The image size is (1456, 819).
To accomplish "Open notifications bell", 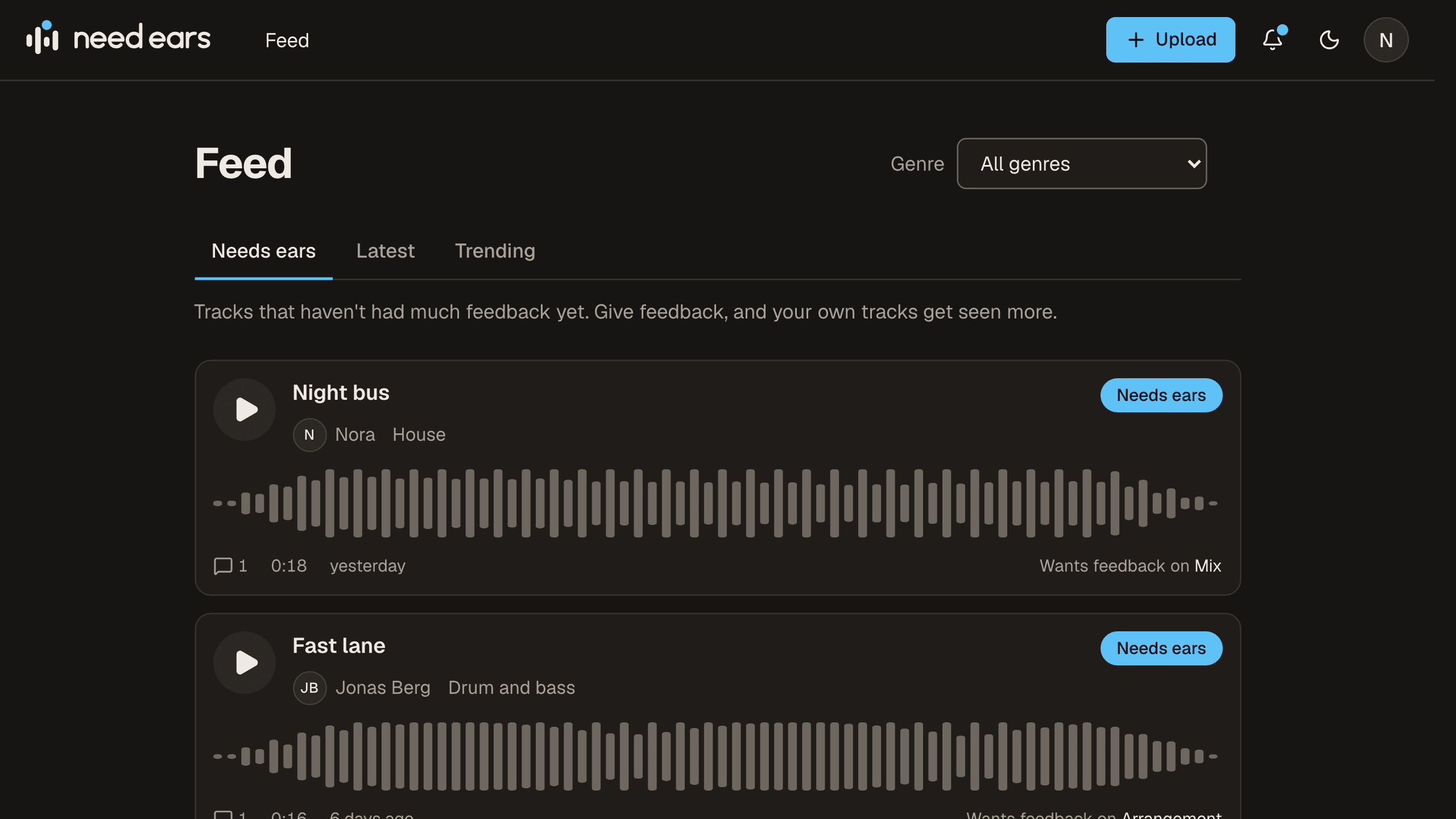I will tap(1273, 40).
